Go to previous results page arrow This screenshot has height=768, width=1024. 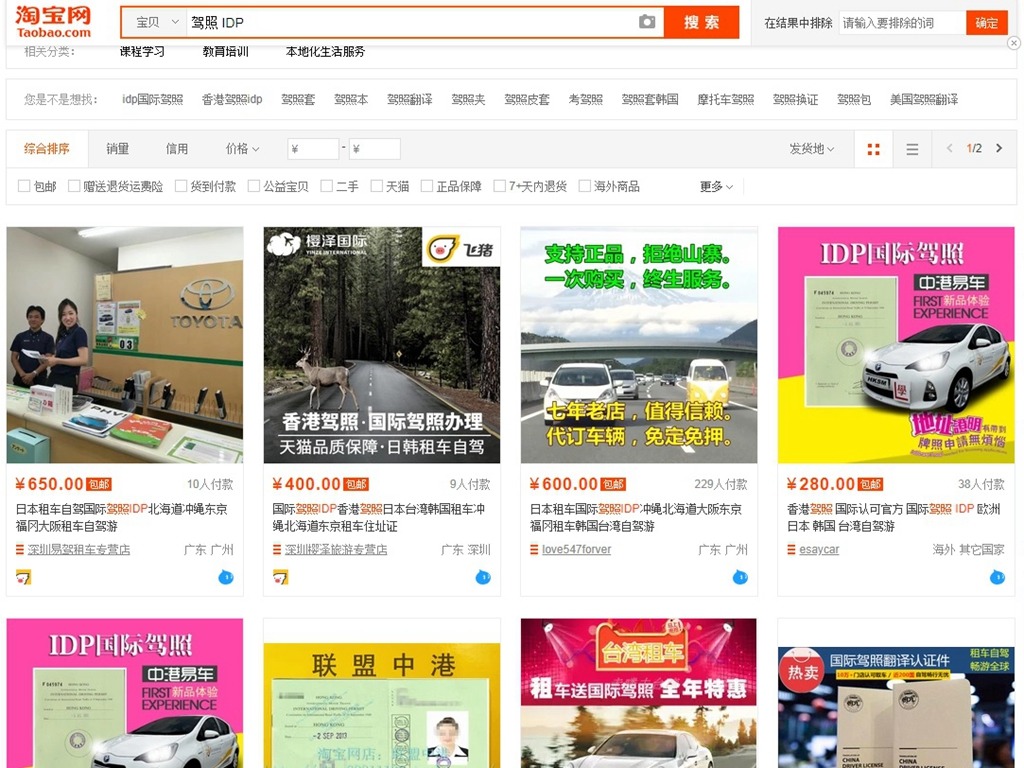point(950,148)
